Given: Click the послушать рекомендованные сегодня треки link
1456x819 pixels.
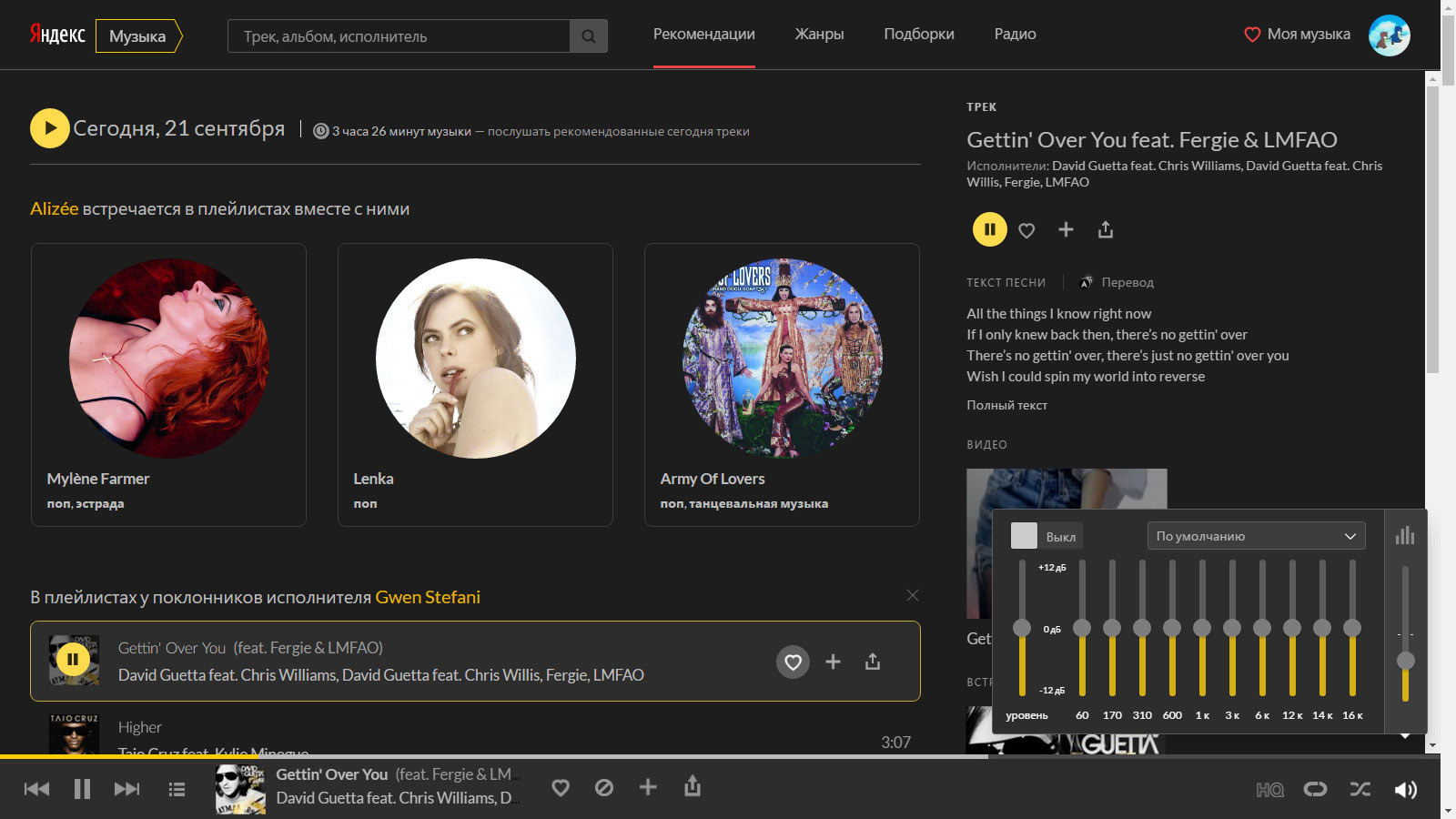Looking at the screenshot, I should pyautogui.click(x=619, y=131).
